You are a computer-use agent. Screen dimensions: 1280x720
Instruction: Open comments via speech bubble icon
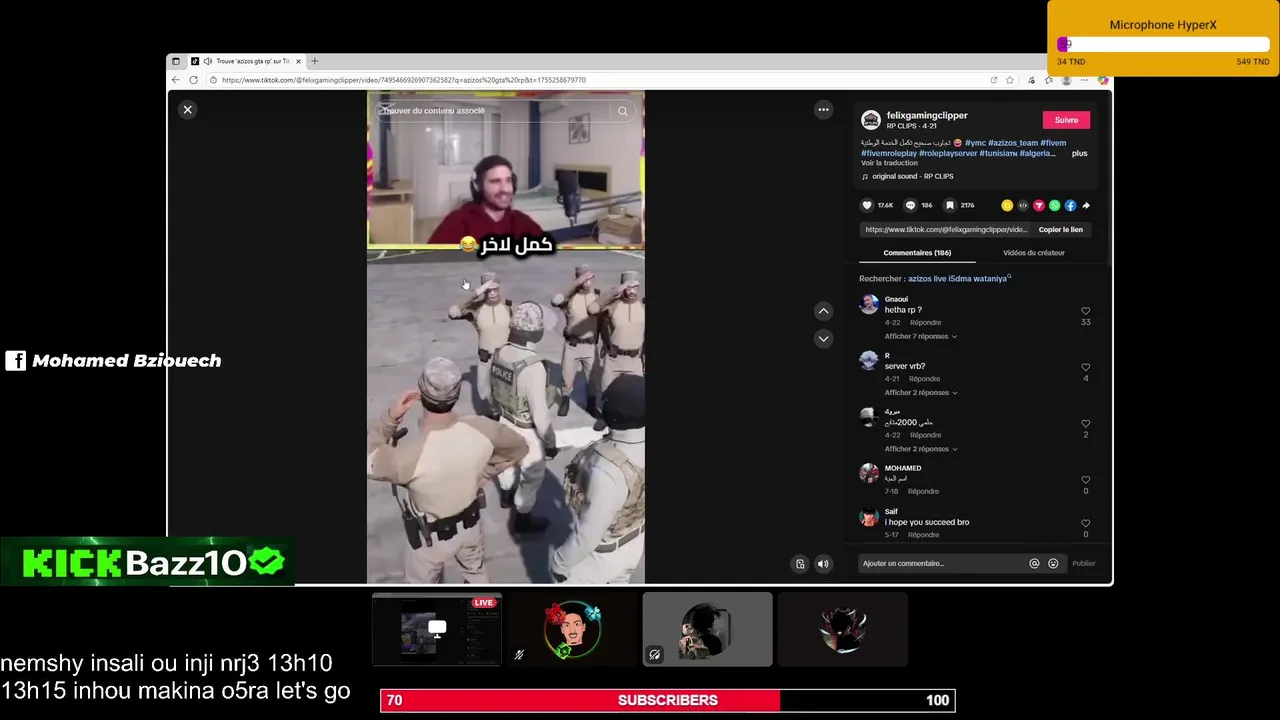(910, 205)
